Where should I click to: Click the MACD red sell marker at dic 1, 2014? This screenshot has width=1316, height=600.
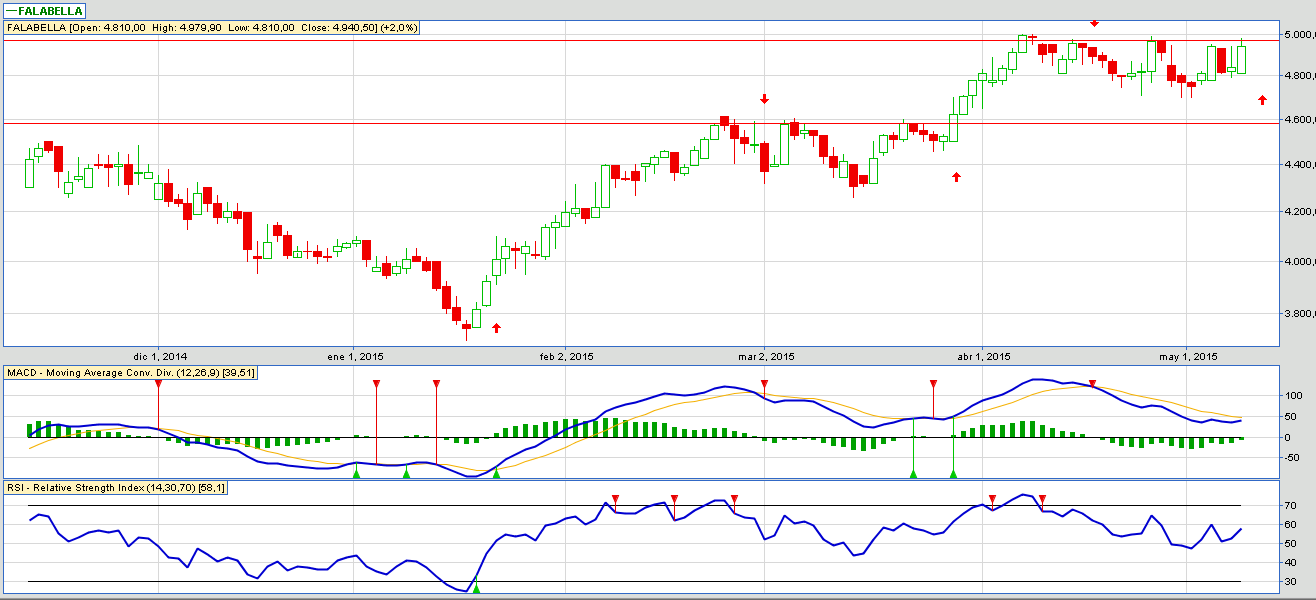157,384
